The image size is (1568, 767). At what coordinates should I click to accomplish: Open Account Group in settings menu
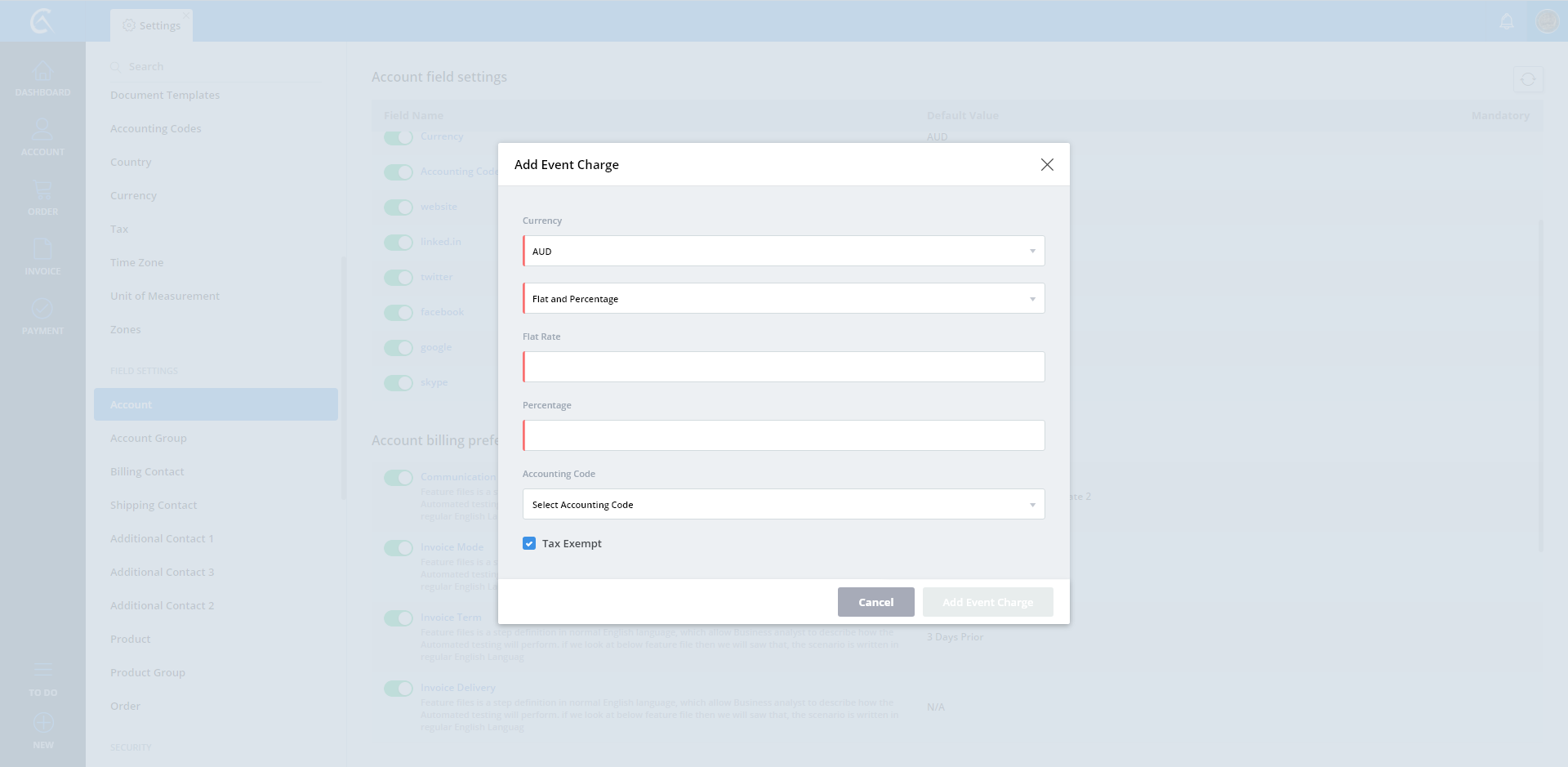point(149,439)
